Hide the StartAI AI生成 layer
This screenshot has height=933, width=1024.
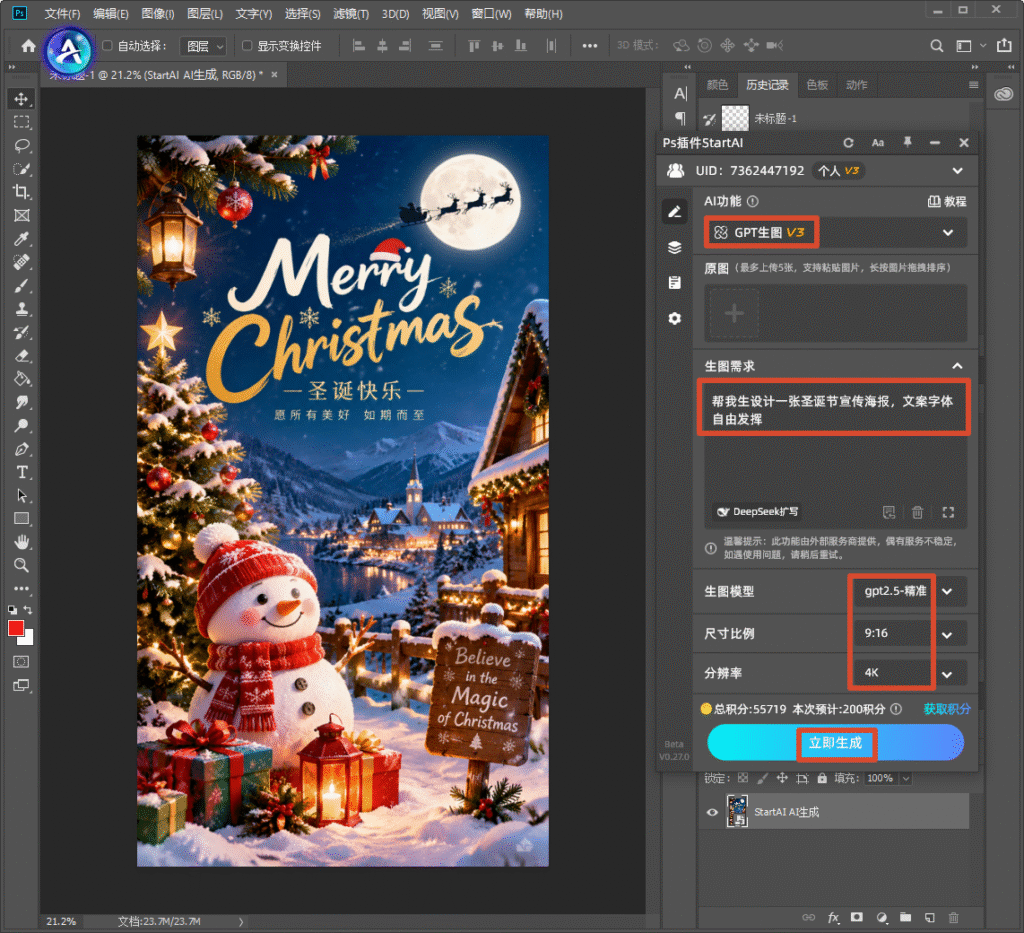[x=712, y=812]
